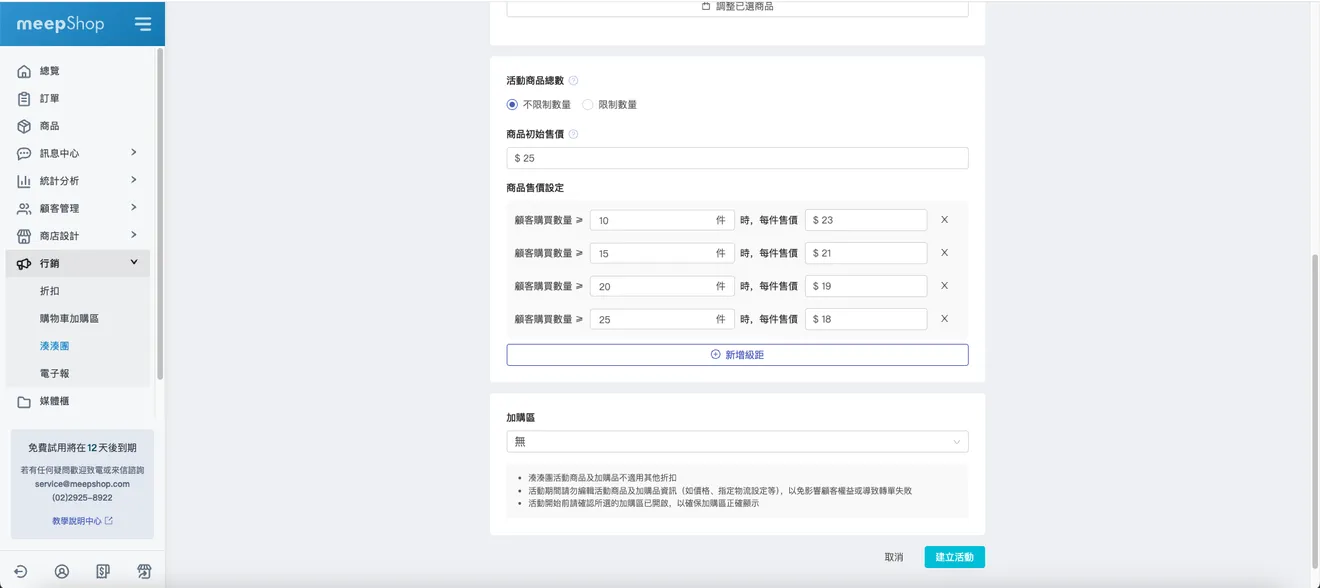
Task: Click quantity field showing 15
Action: click(662, 253)
